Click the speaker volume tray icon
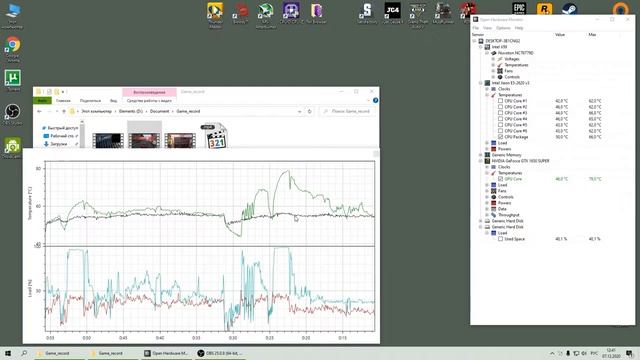Screen dimensions: 640x360 [584, 353]
